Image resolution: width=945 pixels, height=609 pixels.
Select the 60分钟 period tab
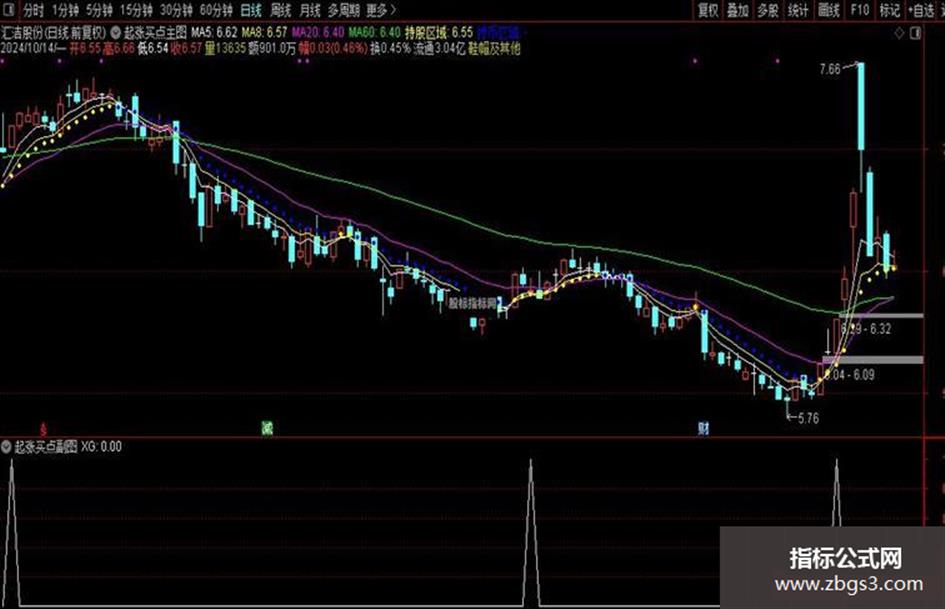(216, 10)
